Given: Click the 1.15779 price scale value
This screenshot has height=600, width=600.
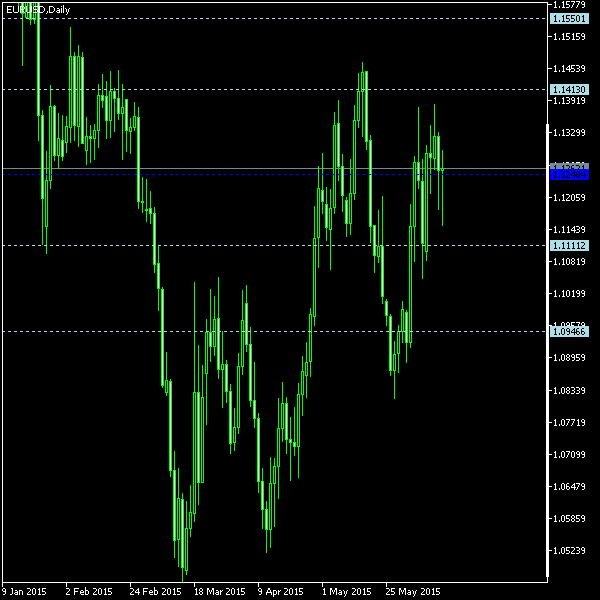Looking at the screenshot, I should coord(569,5).
